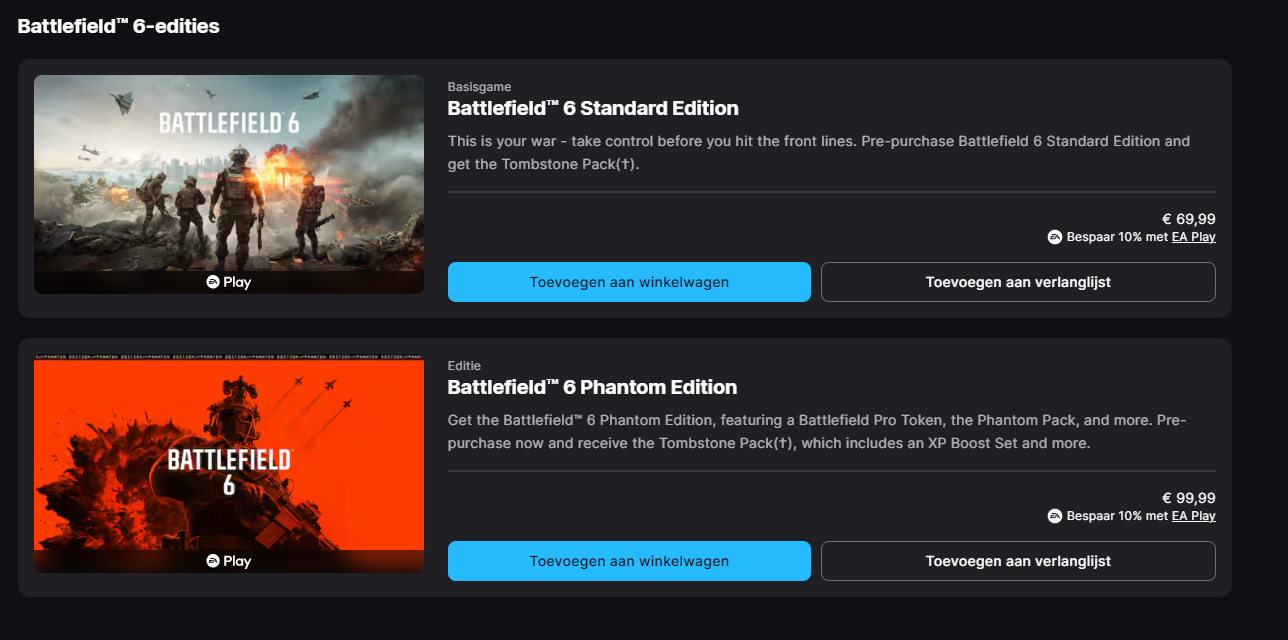This screenshot has width=1288, height=640.
Task: Click EA icon beside Phantom Edition discount text
Action: pyautogui.click(x=1054, y=516)
